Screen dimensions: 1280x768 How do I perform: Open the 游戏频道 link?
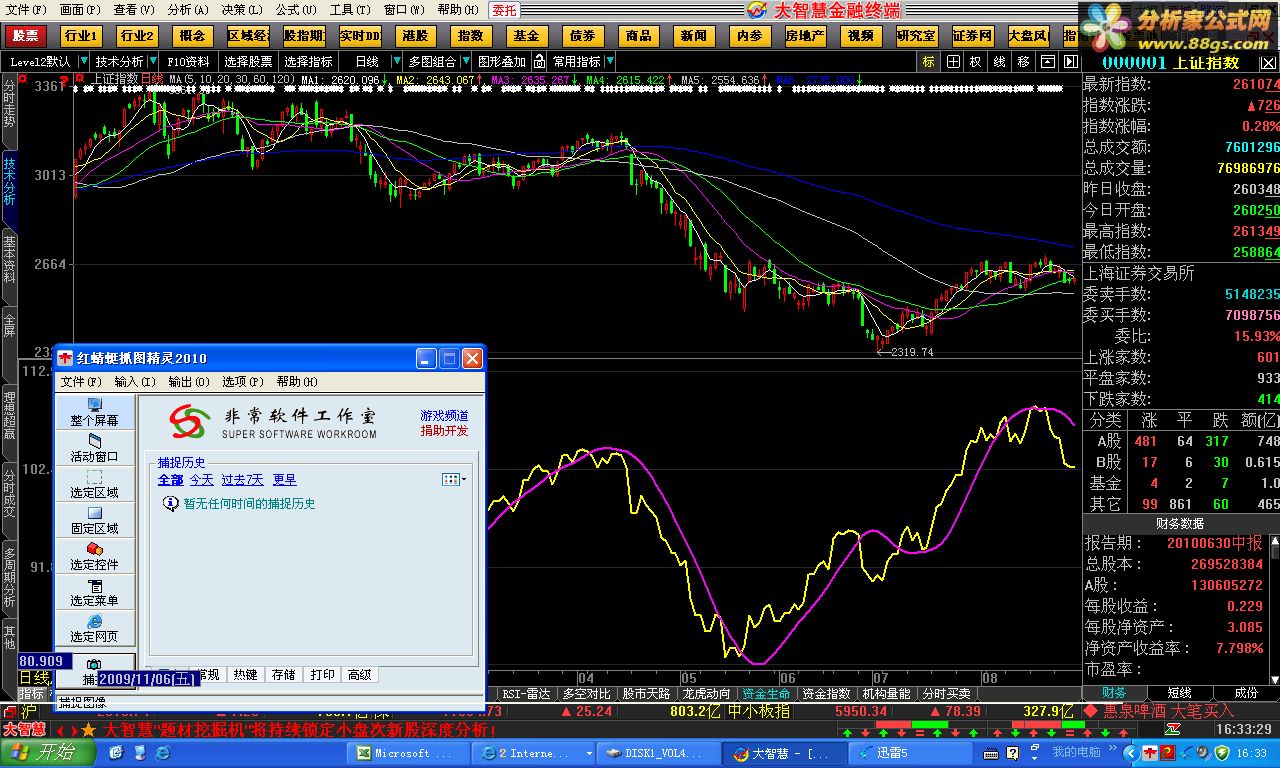click(x=444, y=415)
